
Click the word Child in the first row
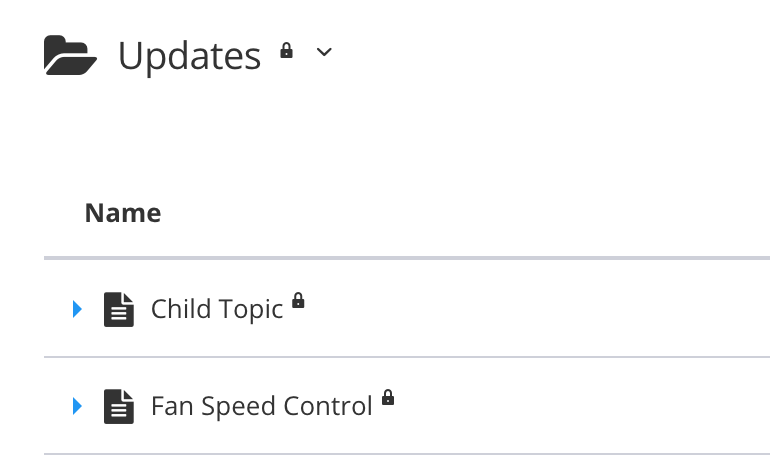click(175, 310)
